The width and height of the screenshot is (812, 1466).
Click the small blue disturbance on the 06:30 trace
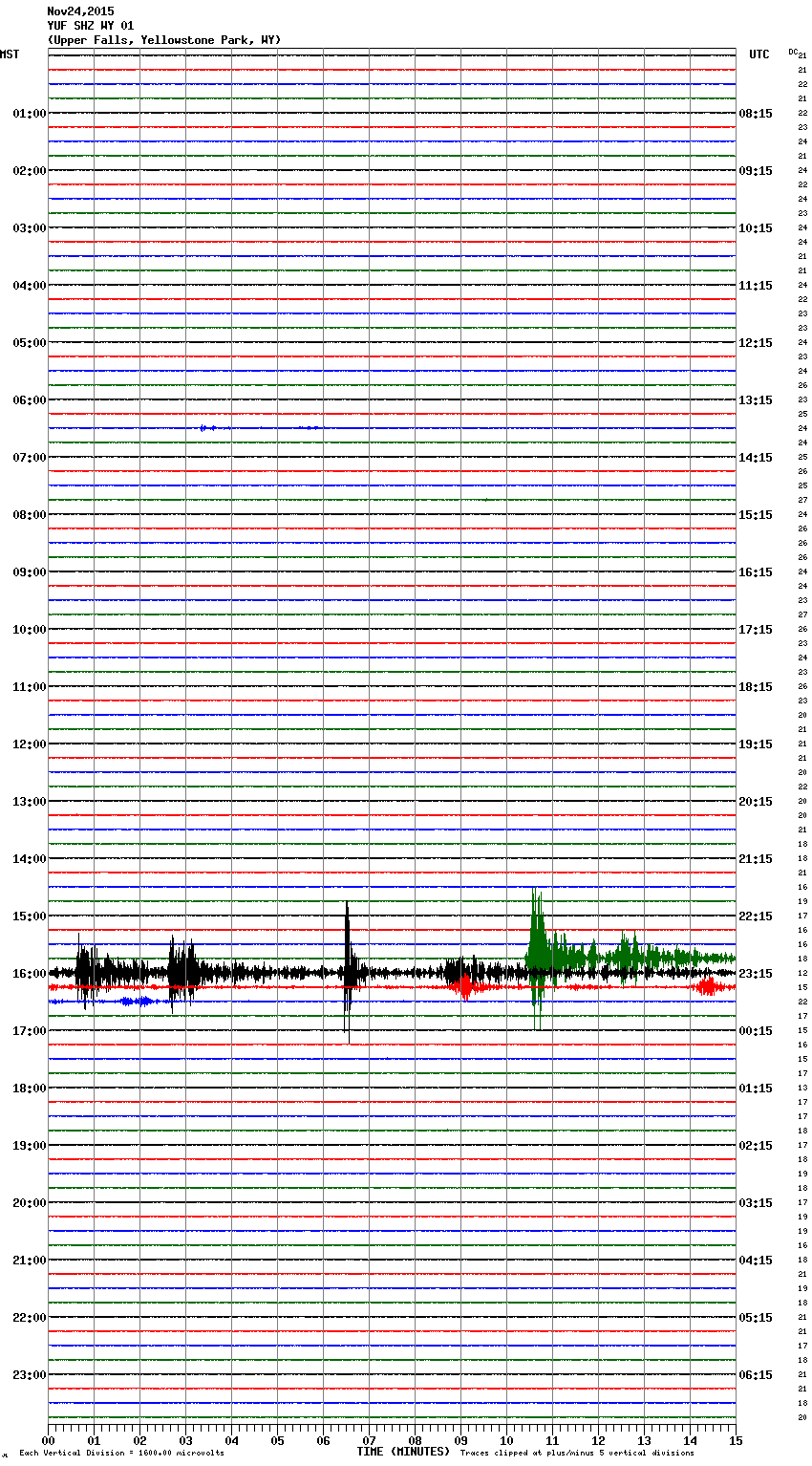(208, 428)
